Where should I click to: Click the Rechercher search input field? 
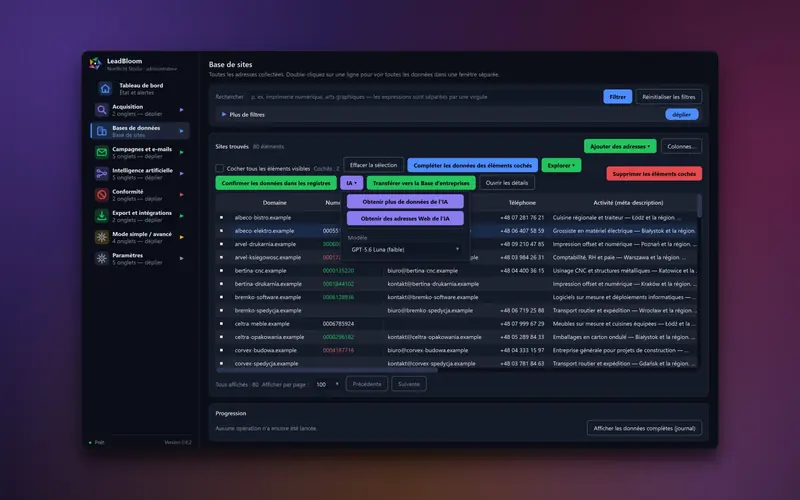pos(423,96)
